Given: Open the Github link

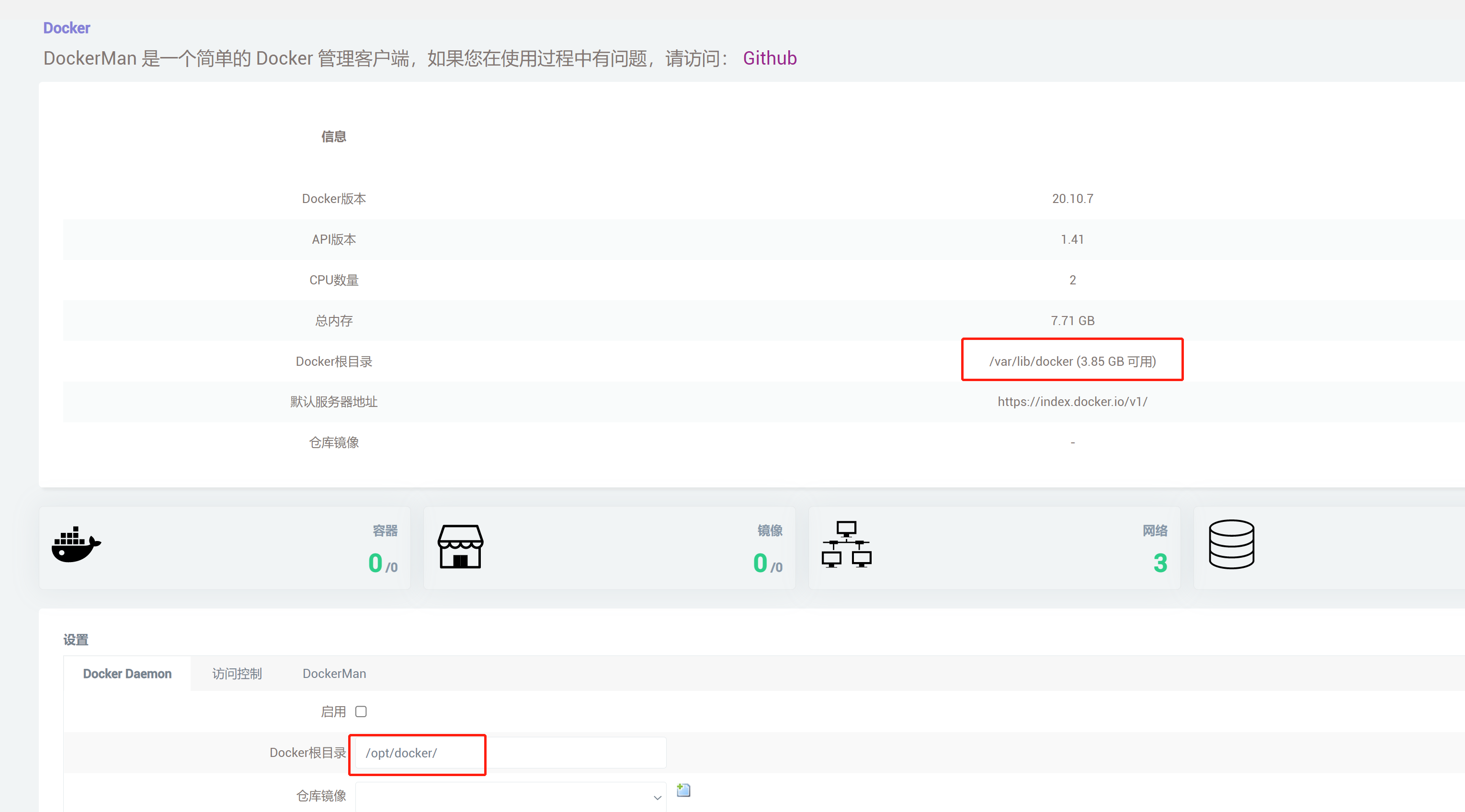Looking at the screenshot, I should pyautogui.click(x=770, y=57).
